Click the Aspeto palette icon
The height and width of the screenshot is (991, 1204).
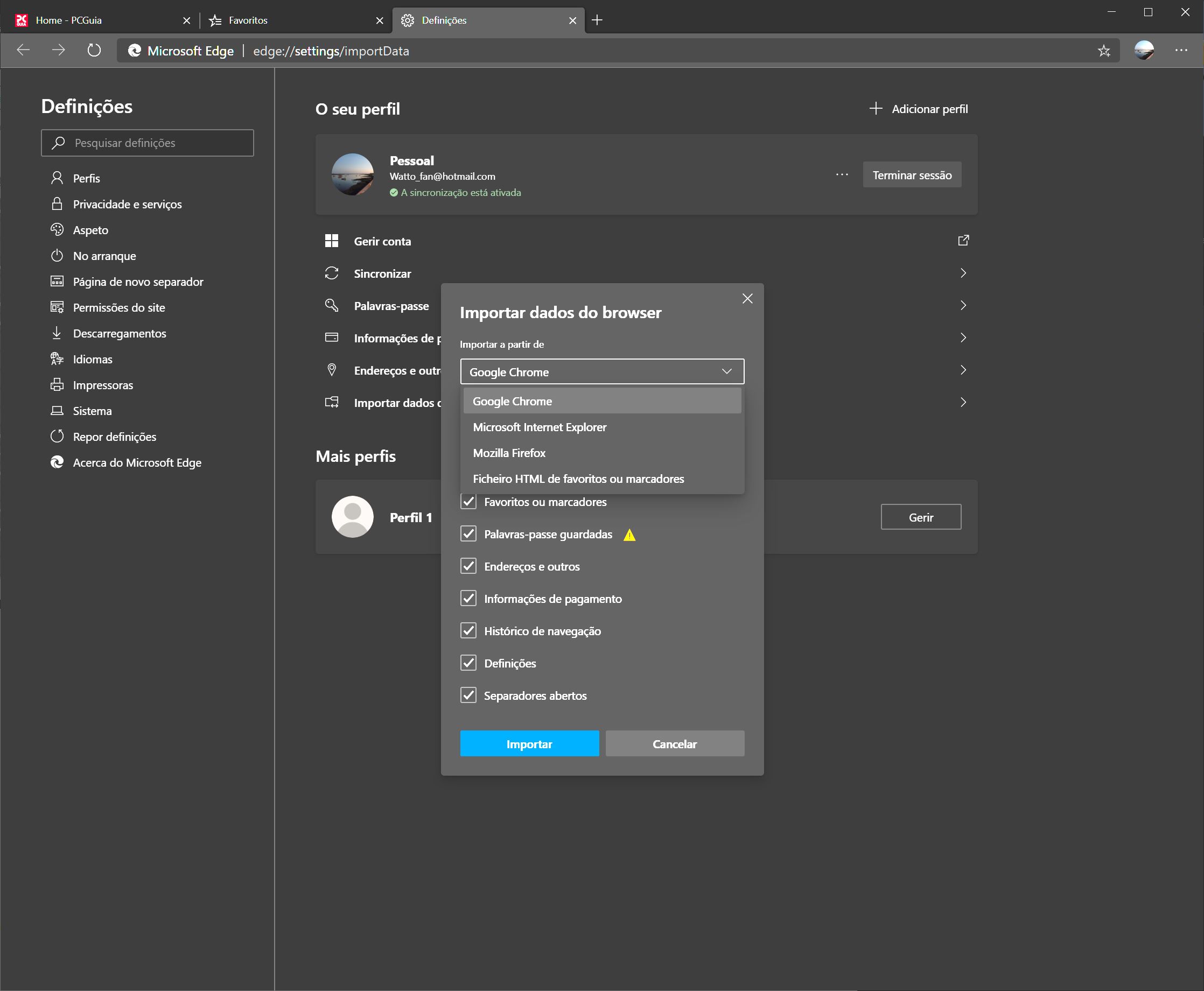point(57,229)
